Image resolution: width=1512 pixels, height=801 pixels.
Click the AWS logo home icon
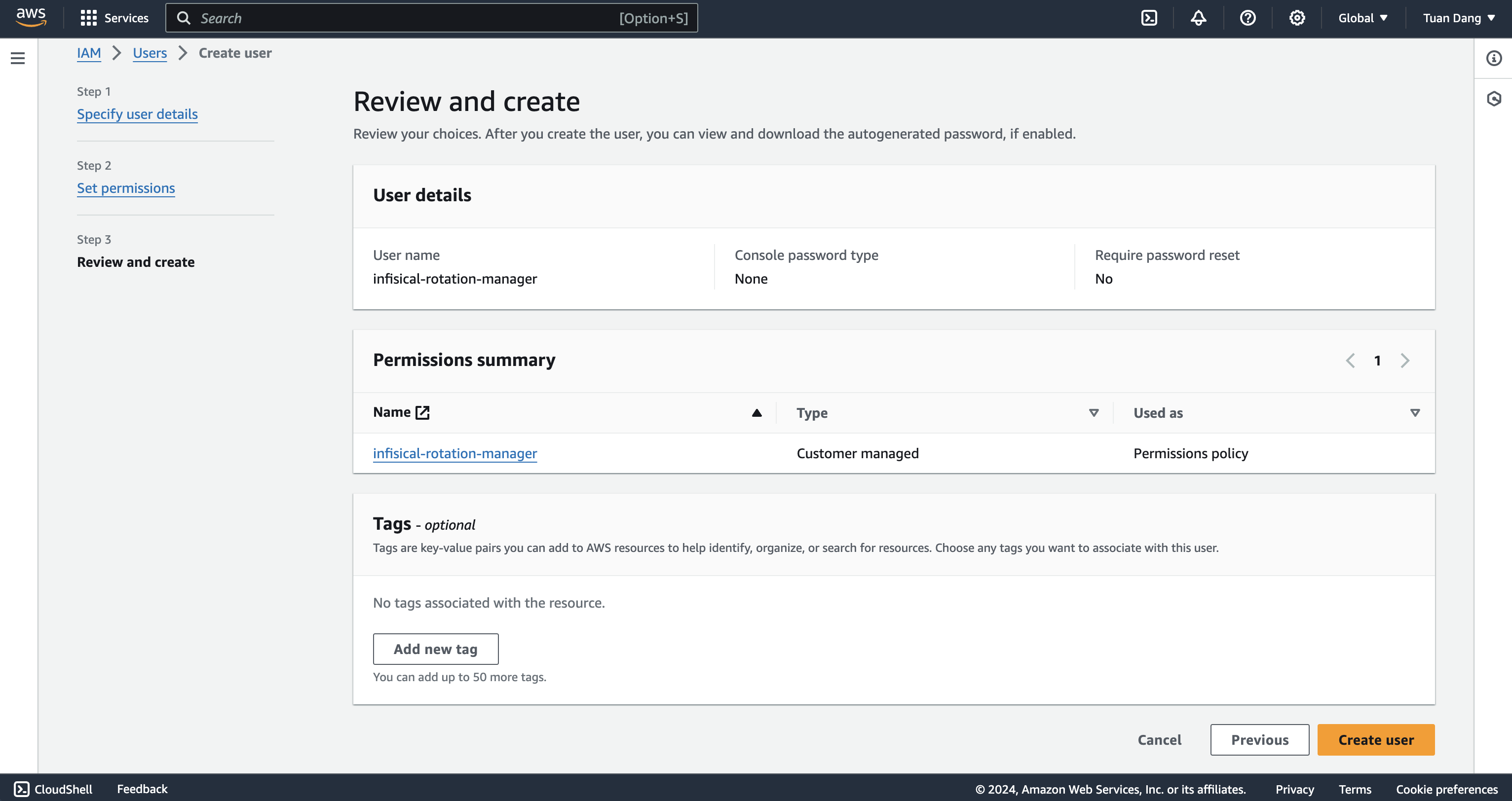(x=31, y=18)
